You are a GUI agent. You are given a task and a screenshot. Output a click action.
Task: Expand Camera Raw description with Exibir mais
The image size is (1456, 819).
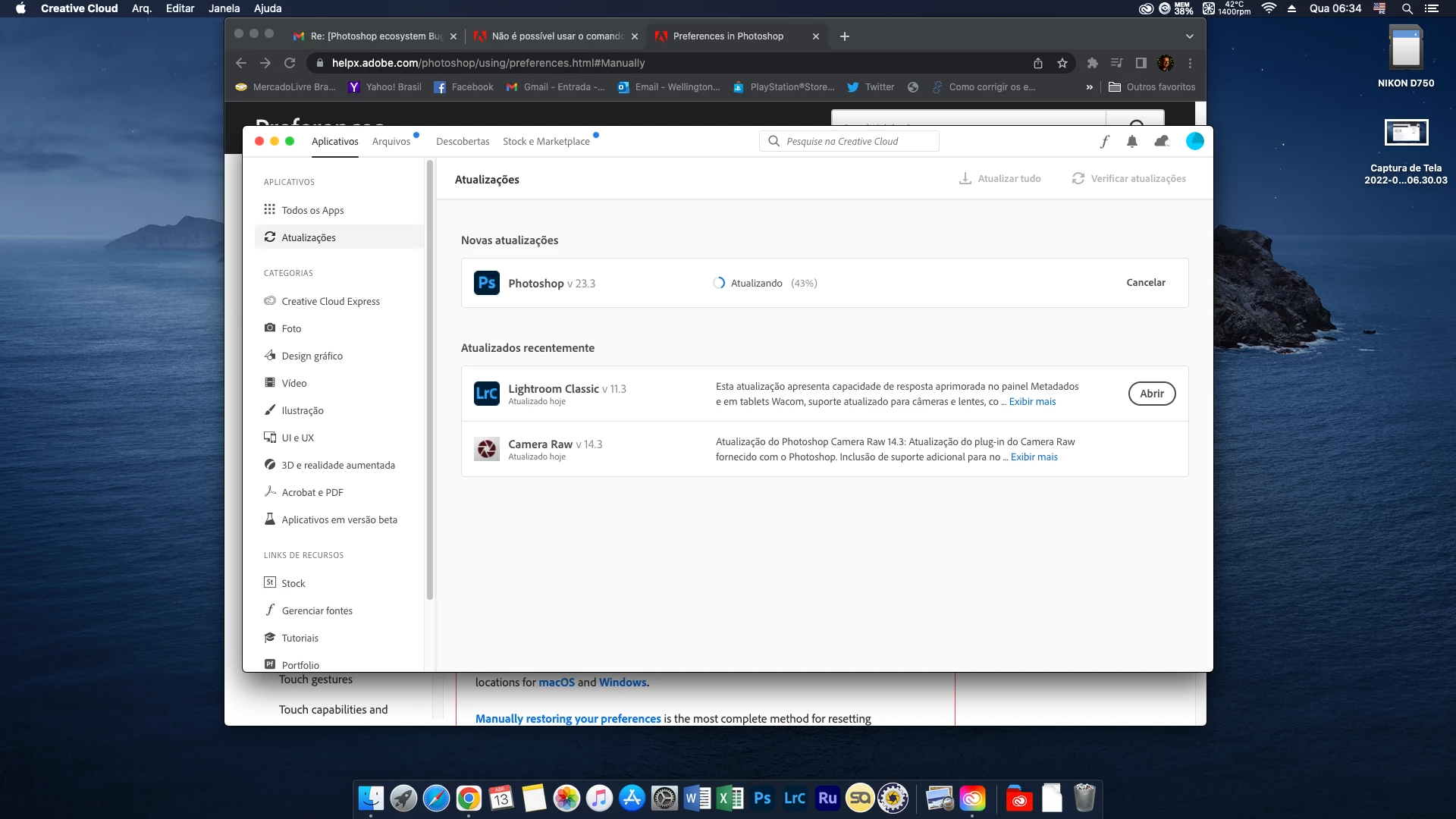(1034, 457)
